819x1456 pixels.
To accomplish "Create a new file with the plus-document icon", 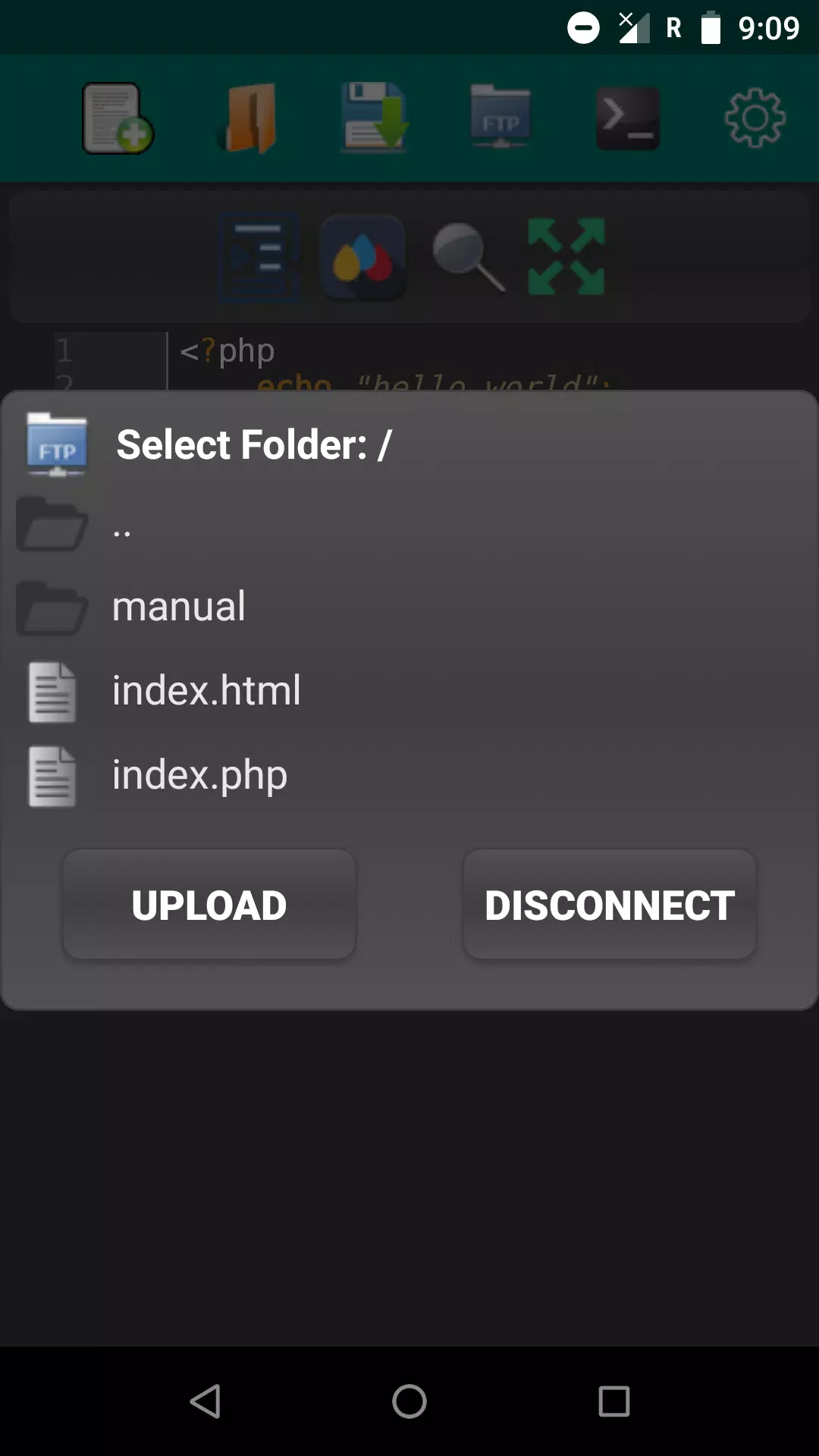I will (x=118, y=118).
